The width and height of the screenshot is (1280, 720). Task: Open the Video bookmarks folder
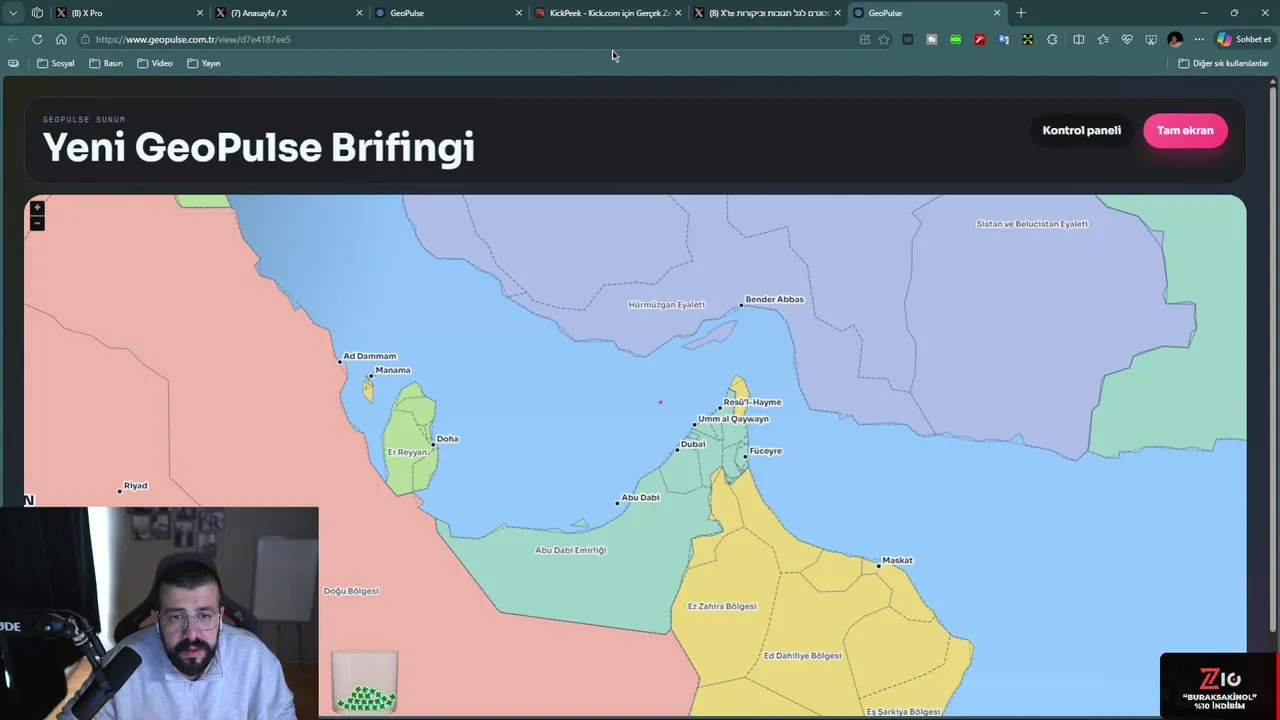(155, 63)
